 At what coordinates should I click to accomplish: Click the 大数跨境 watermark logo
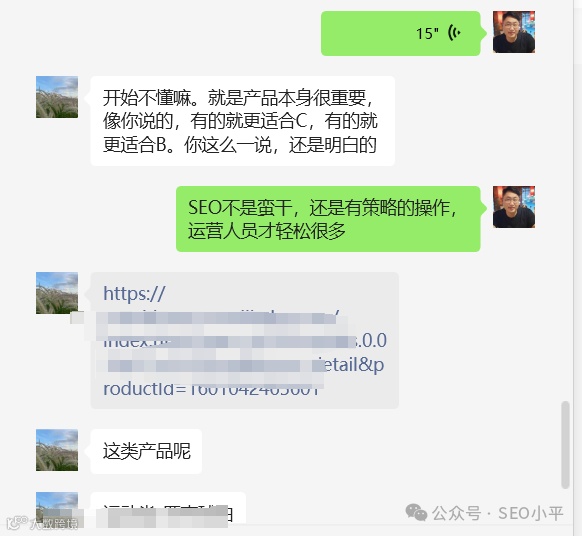coord(42,523)
